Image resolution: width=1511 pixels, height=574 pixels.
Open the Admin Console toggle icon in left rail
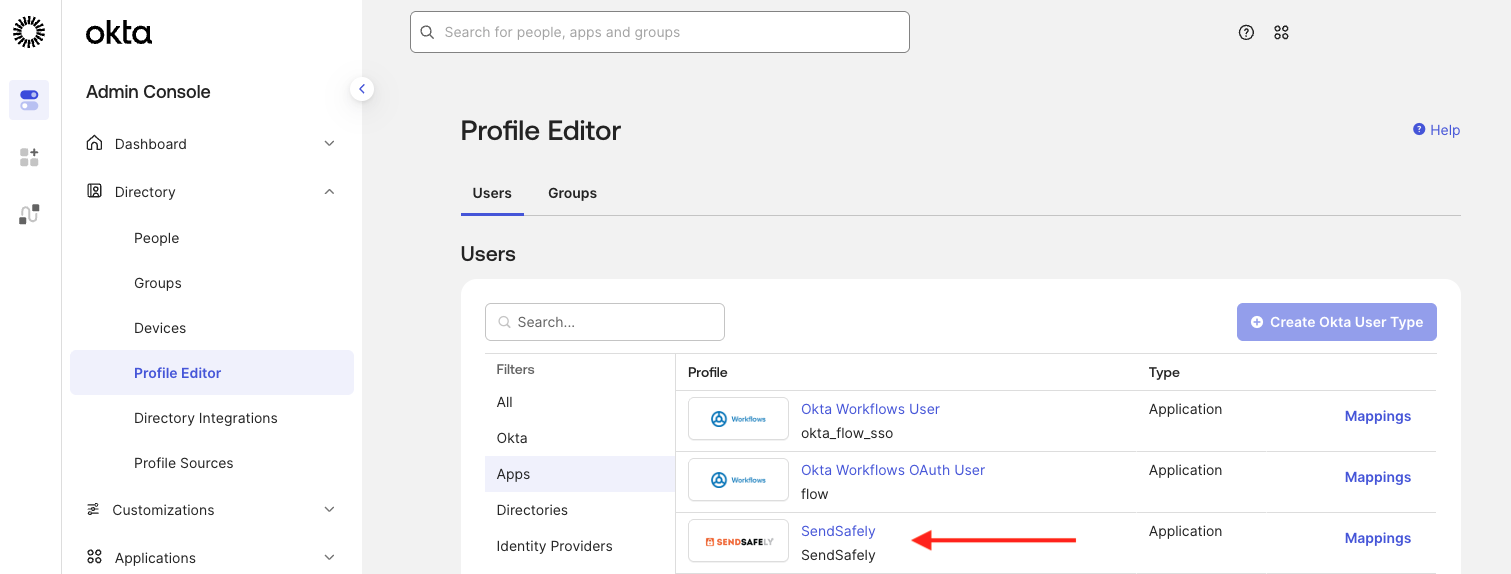coord(29,100)
